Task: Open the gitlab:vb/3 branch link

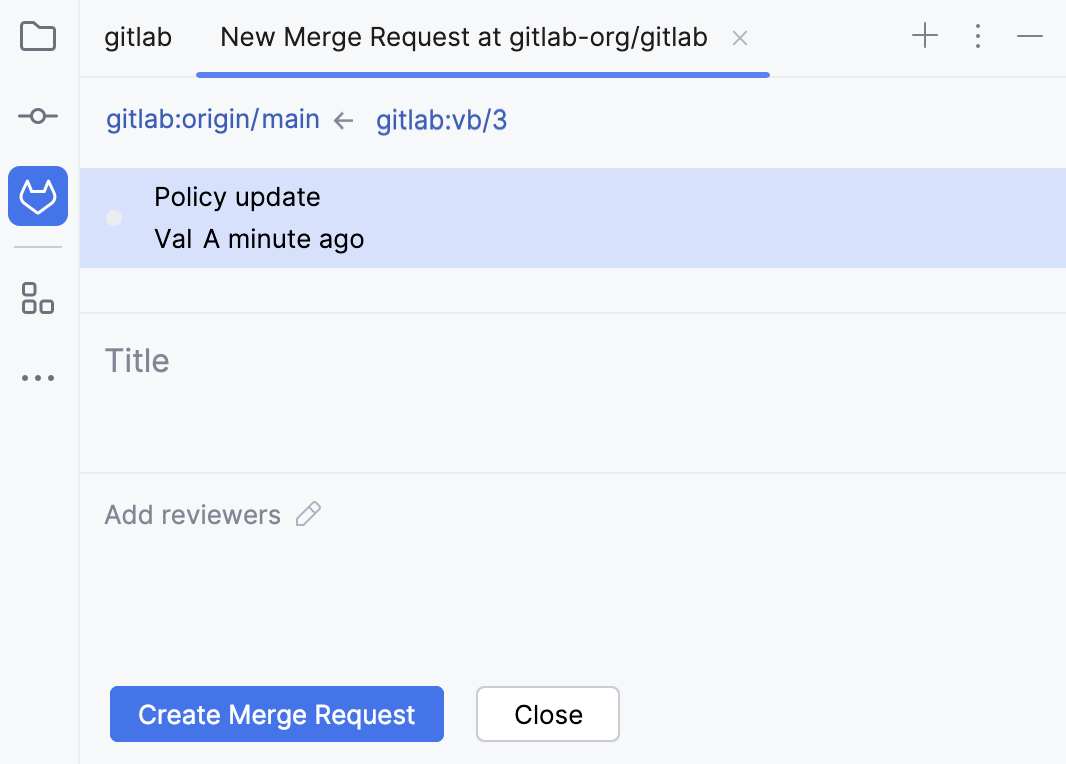Action: [441, 119]
